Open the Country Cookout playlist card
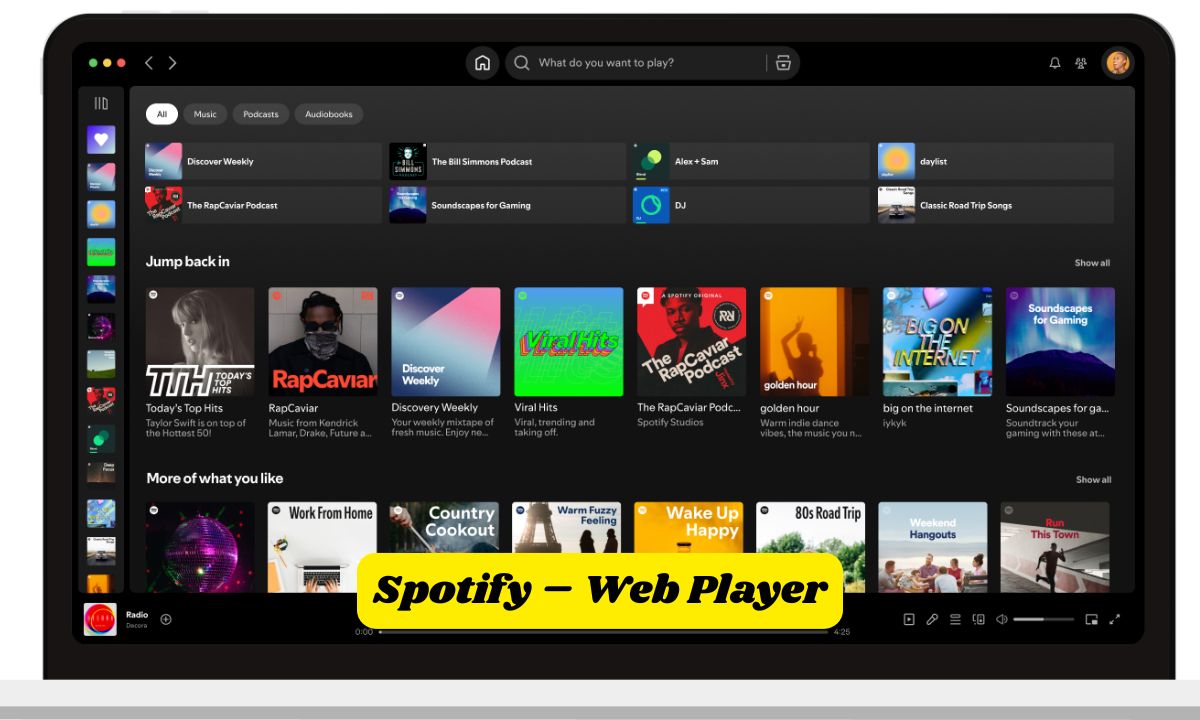1200x720 pixels. [444, 527]
